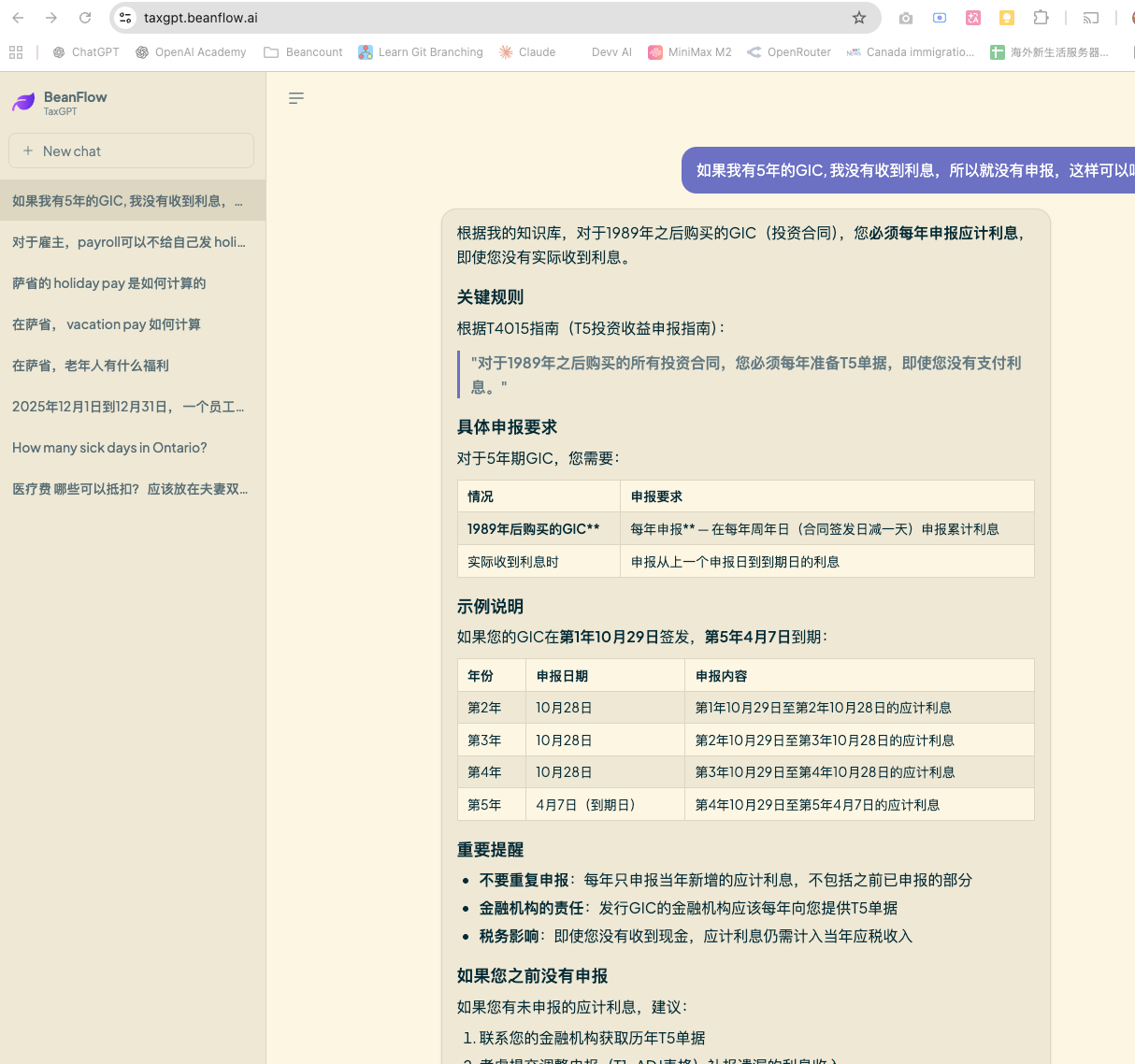The width and height of the screenshot is (1135, 1064).
Task: Click the site info icon in address bar
Action: click(x=126, y=18)
